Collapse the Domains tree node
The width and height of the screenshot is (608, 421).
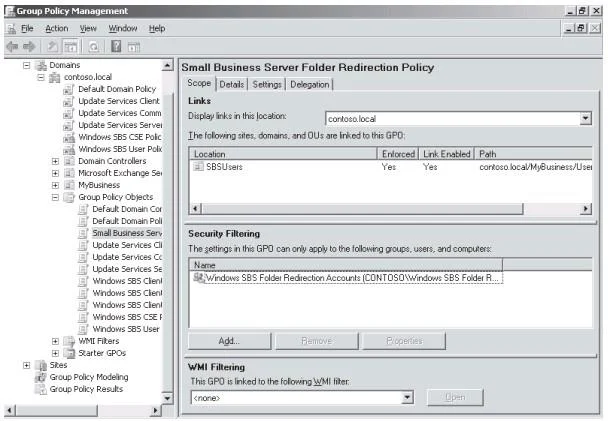pos(26,65)
